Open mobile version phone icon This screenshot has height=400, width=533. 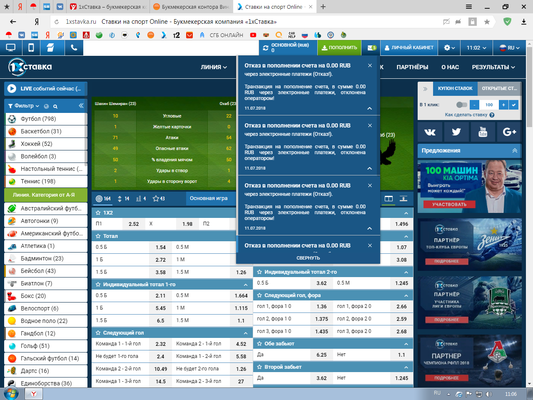click(x=31, y=48)
